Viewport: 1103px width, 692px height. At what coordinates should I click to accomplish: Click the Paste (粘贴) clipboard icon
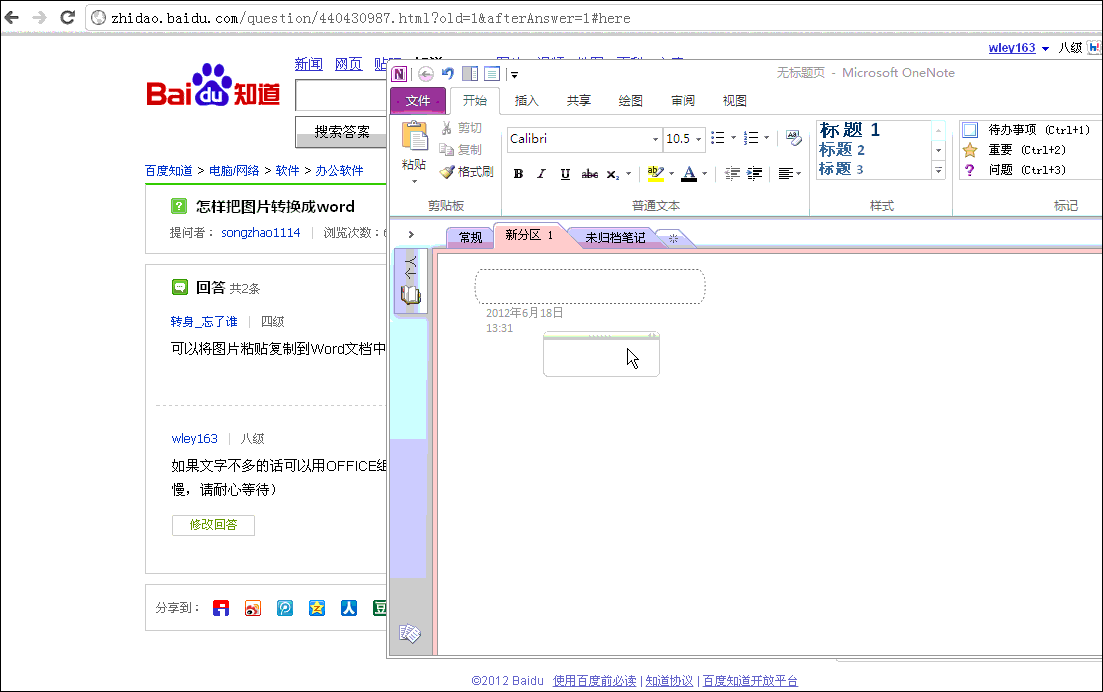pos(414,137)
